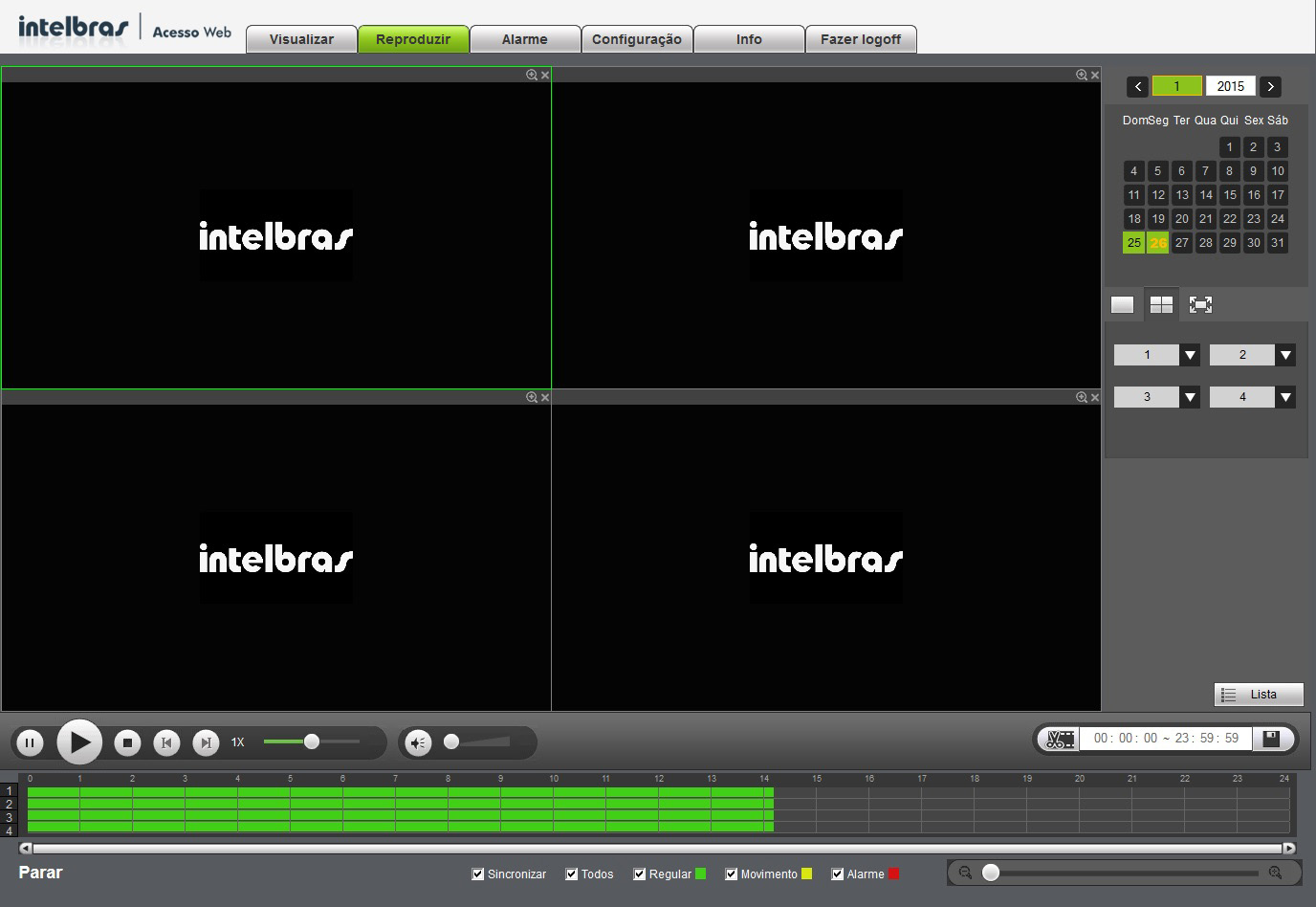Toggle the Sincronizar checkbox
The width and height of the screenshot is (1316, 907).
pos(478,874)
